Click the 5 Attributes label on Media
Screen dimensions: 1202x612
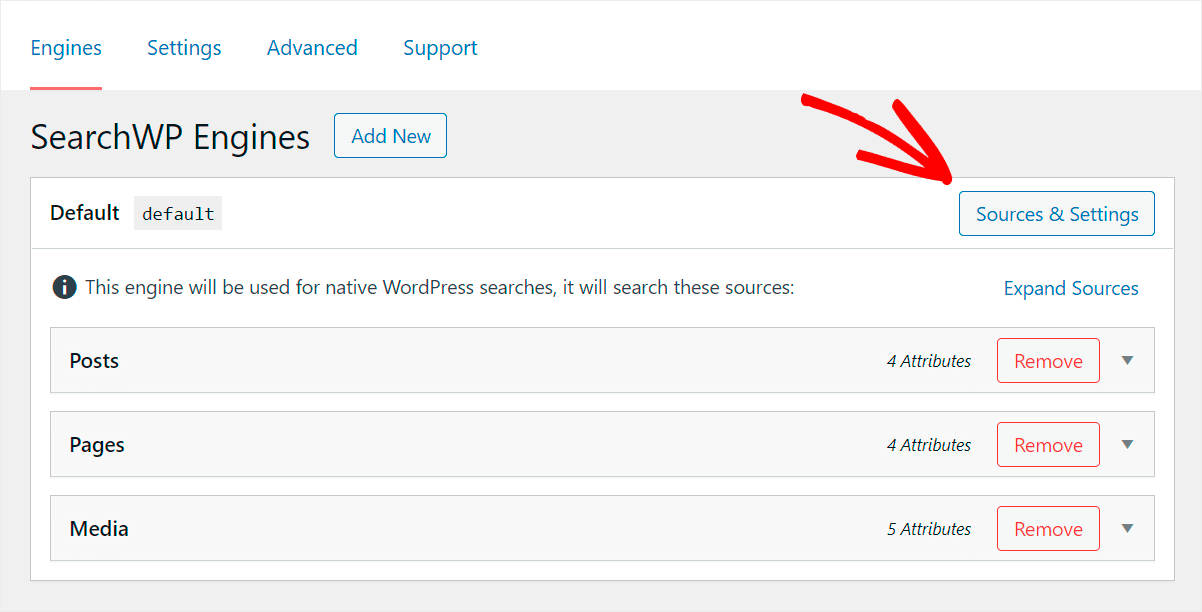click(929, 529)
